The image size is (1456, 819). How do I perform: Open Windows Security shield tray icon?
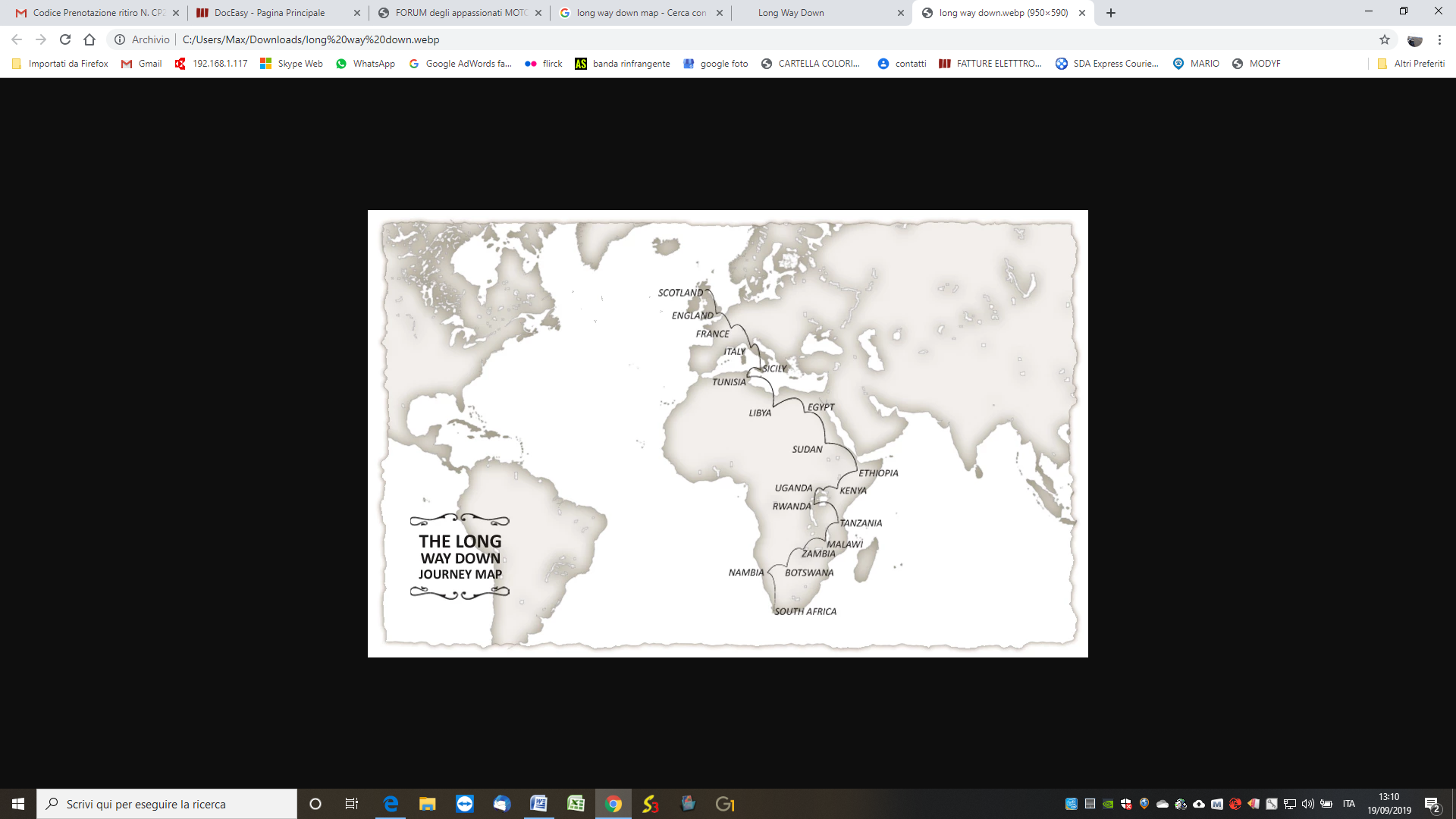[1126, 804]
